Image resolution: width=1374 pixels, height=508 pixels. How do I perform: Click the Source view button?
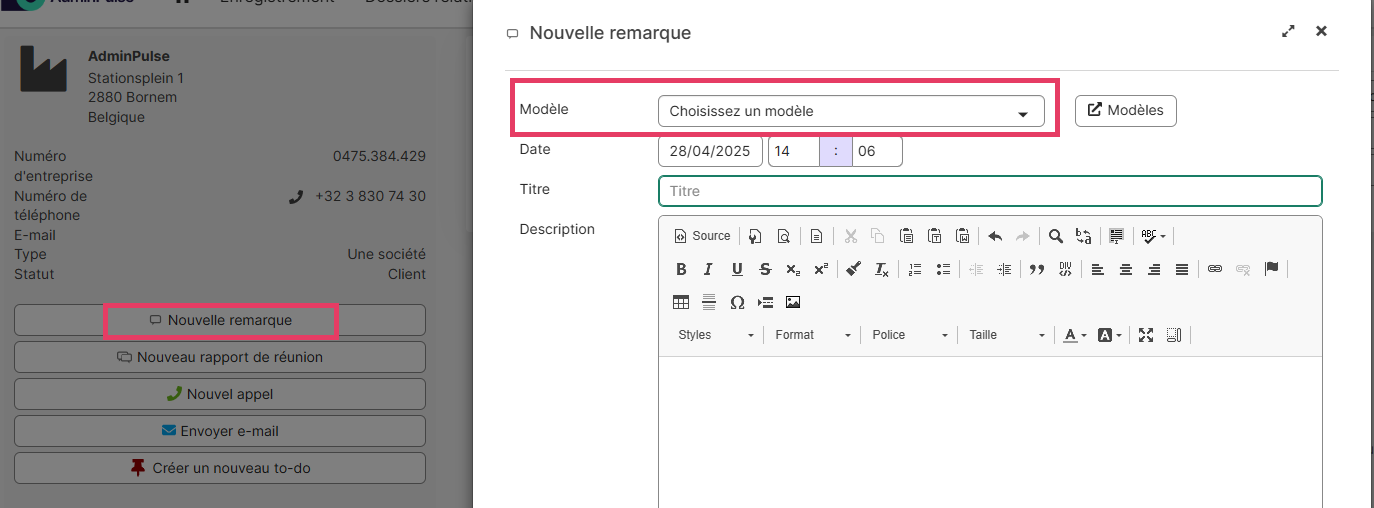(702, 236)
